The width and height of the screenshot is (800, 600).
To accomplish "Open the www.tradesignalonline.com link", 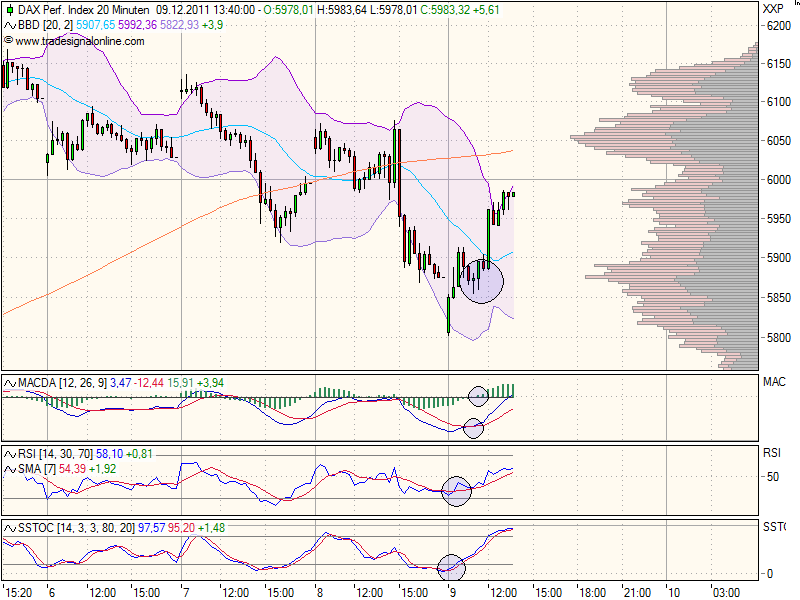I will (x=80, y=41).
